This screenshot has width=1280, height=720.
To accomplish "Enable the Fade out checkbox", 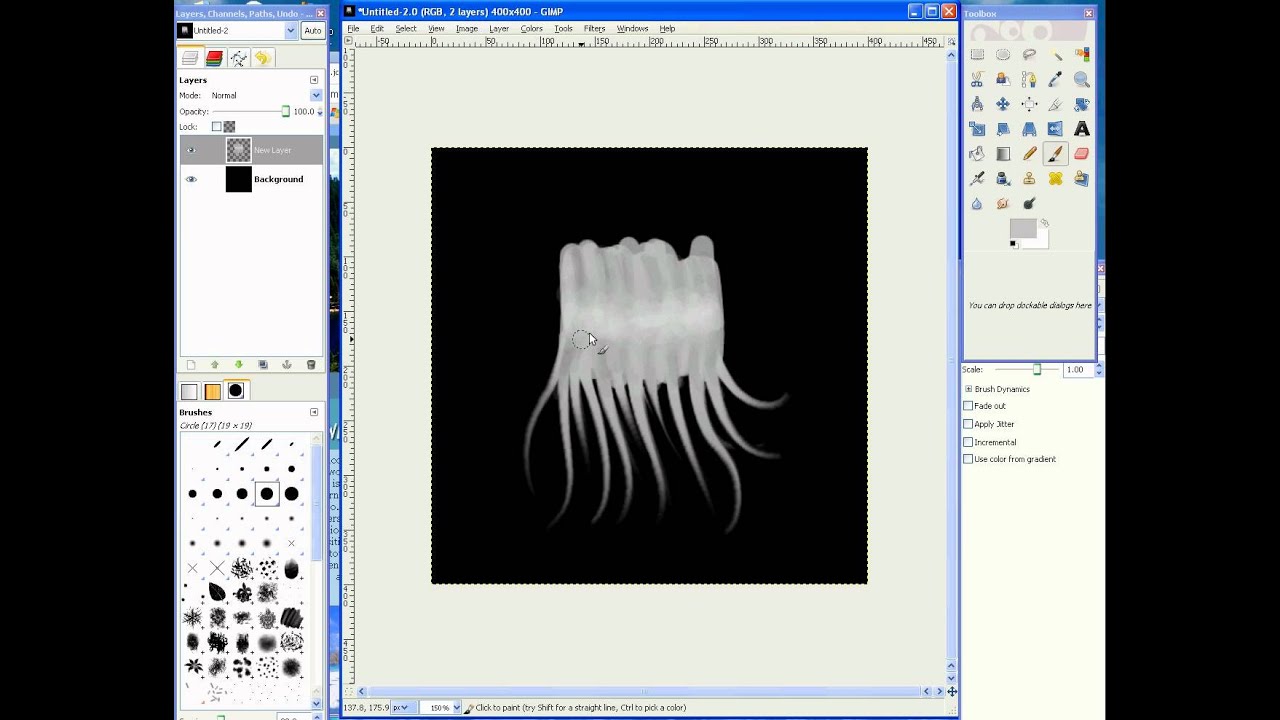I will [x=968, y=406].
